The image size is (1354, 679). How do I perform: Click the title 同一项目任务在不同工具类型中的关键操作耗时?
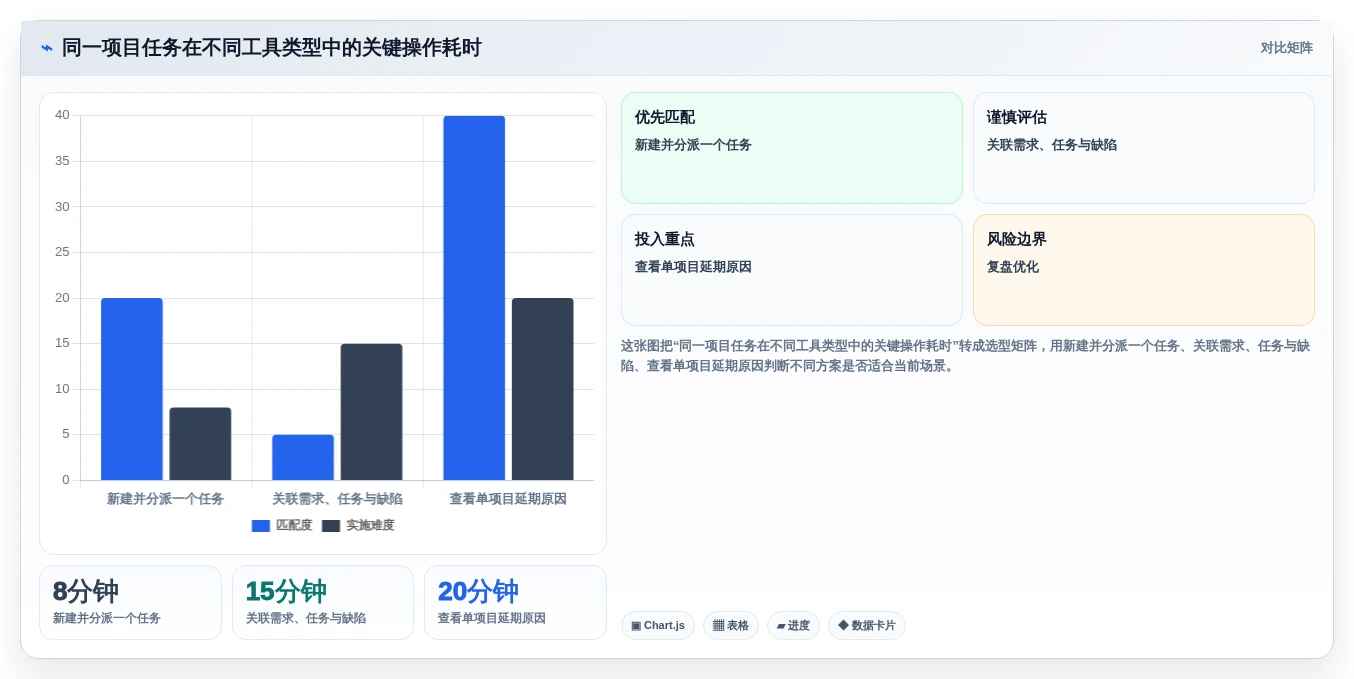pos(272,48)
